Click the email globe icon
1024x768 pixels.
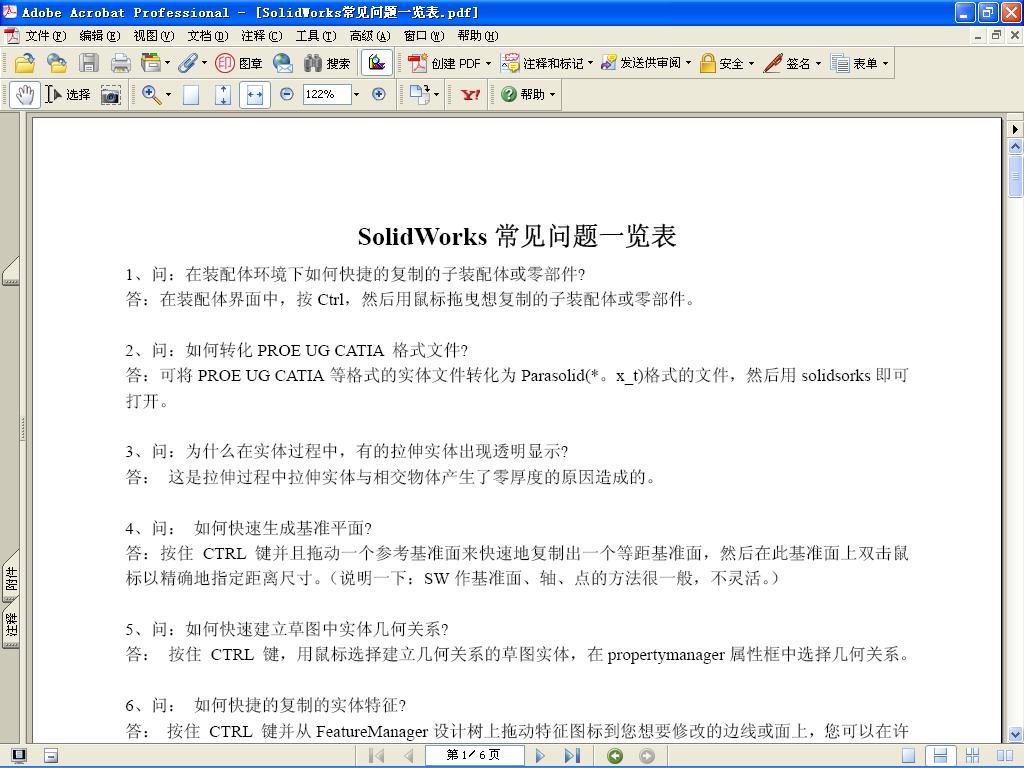pos(283,63)
